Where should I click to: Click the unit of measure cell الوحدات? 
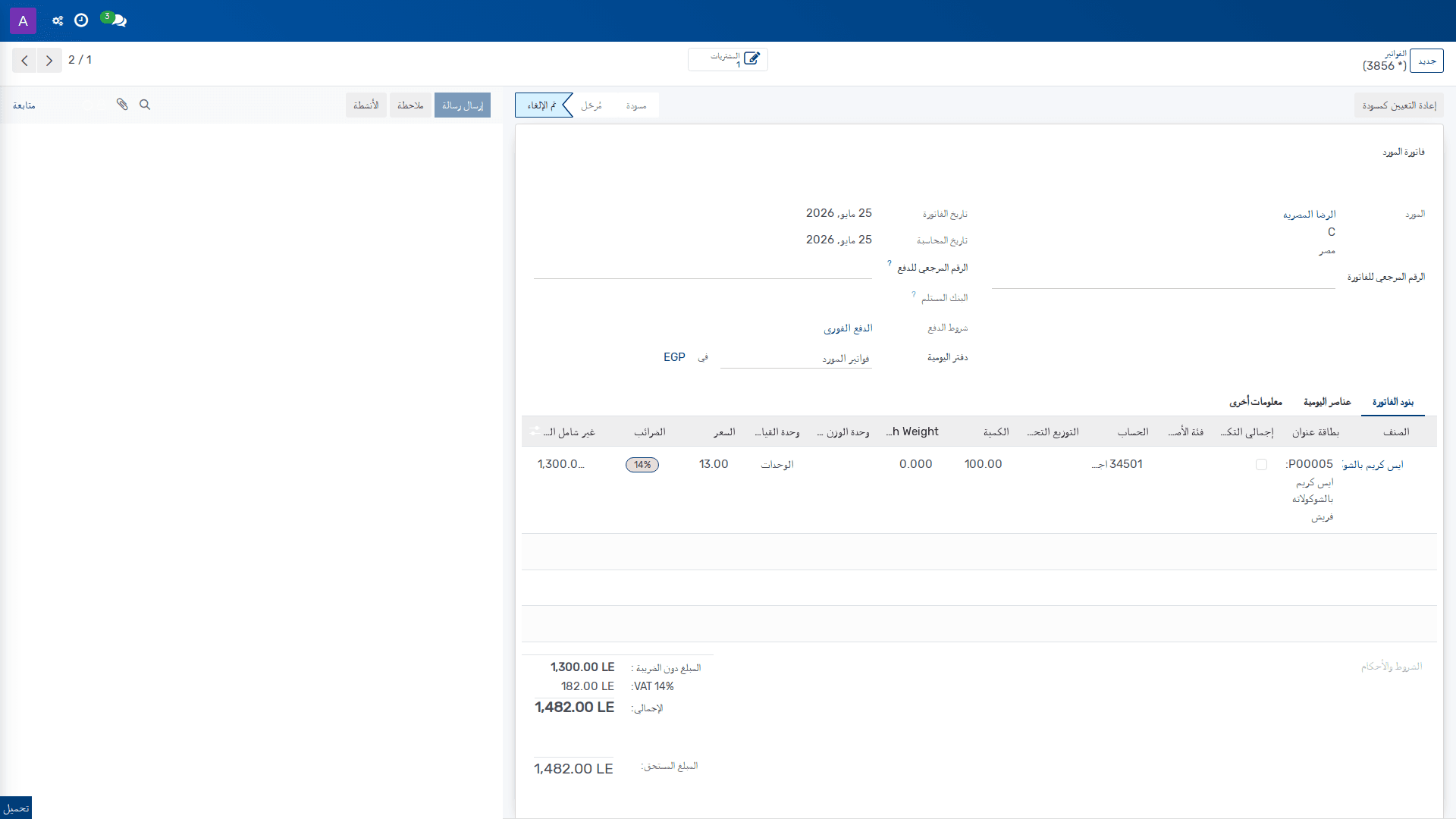click(777, 465)
